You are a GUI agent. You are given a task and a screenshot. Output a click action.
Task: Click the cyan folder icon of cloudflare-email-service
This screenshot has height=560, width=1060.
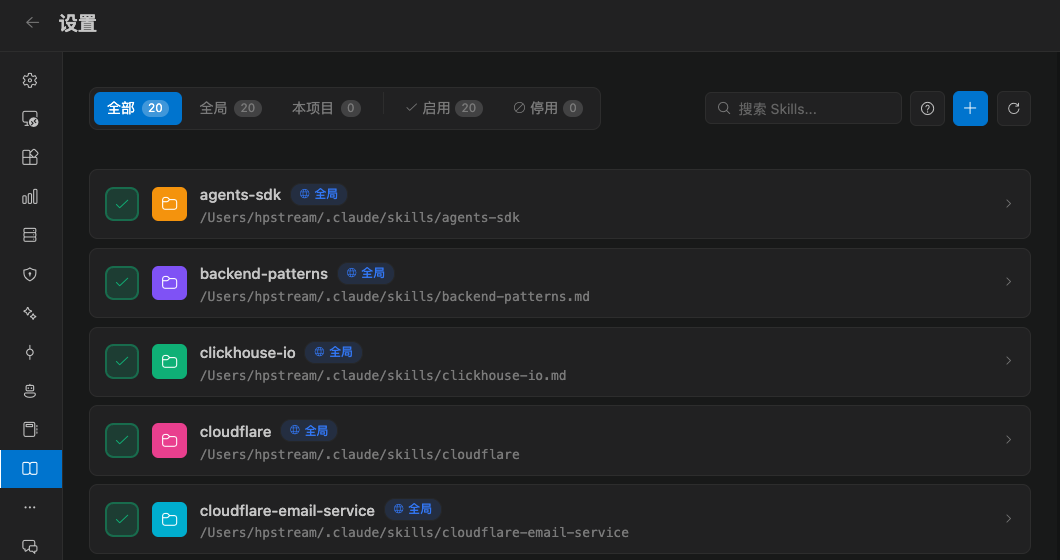coord(169,519)
